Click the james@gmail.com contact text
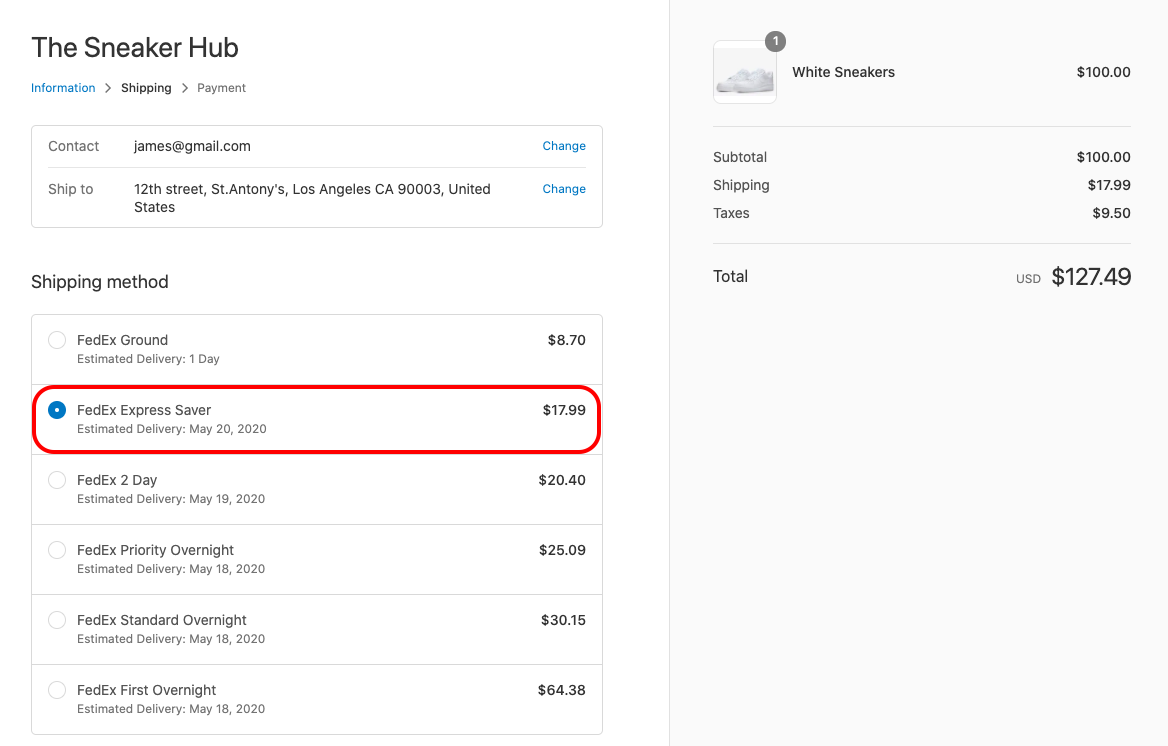 [192, 146]
